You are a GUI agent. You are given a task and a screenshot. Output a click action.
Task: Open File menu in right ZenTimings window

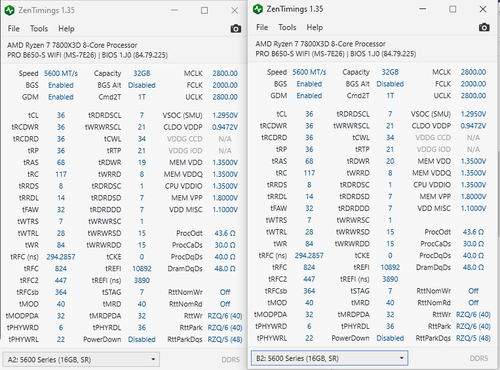pyautogui.click(x=262, y=28)
